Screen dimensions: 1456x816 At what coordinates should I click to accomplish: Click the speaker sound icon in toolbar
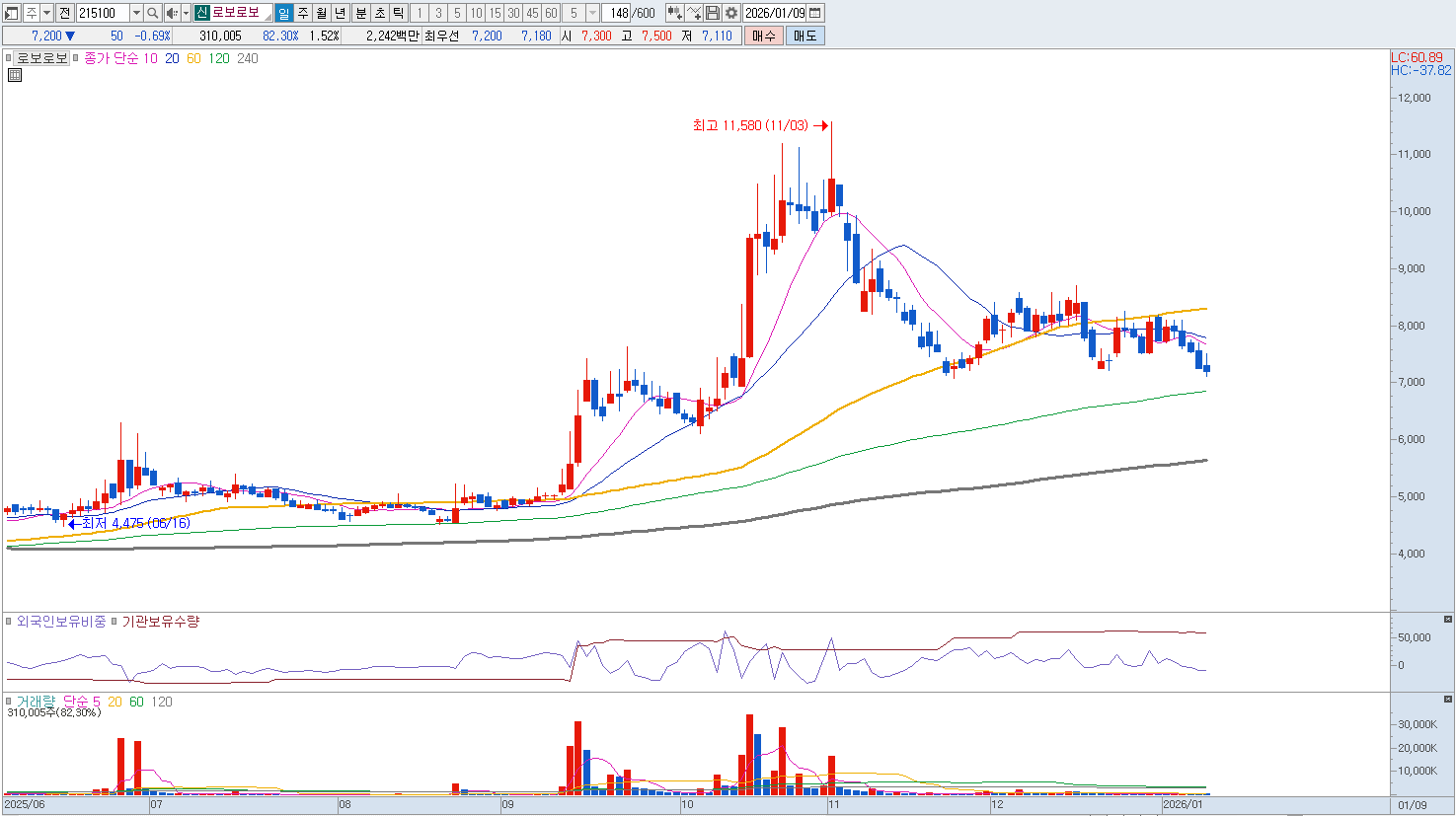point(172,13)
